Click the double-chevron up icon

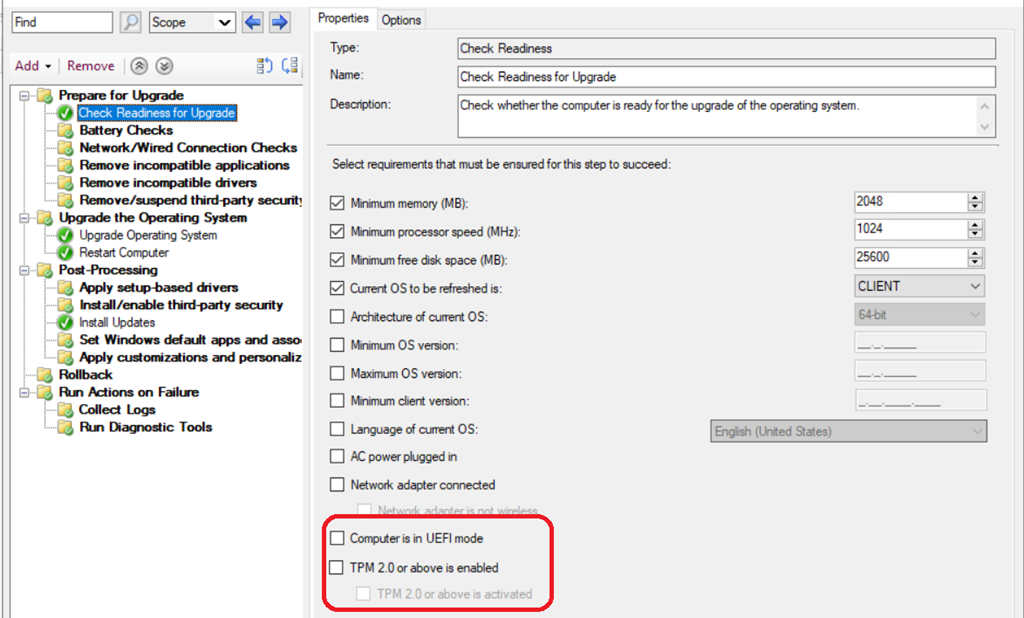click(x=139, y=66)
